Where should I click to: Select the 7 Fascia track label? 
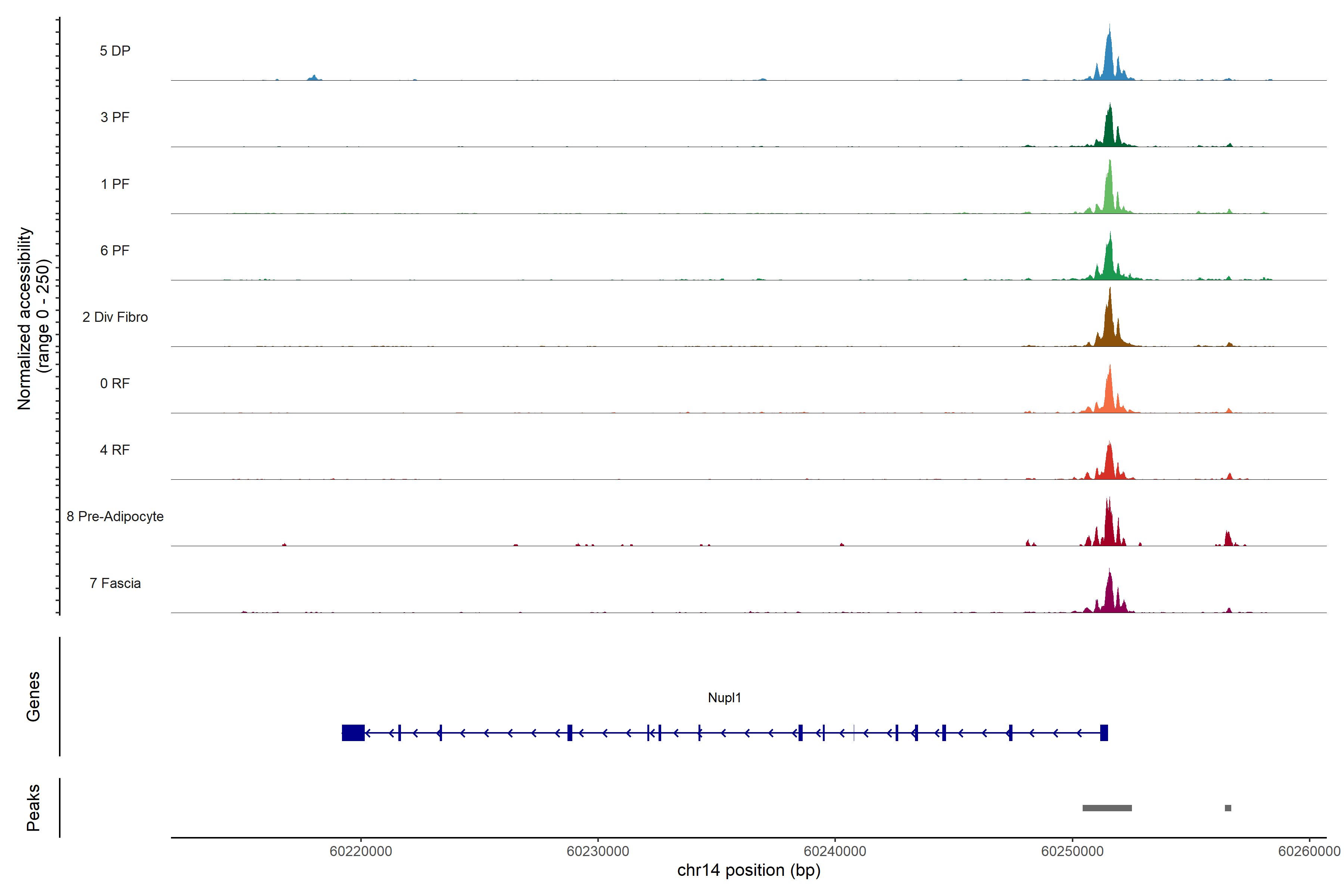pyautogui.click(x=115, y=583)
